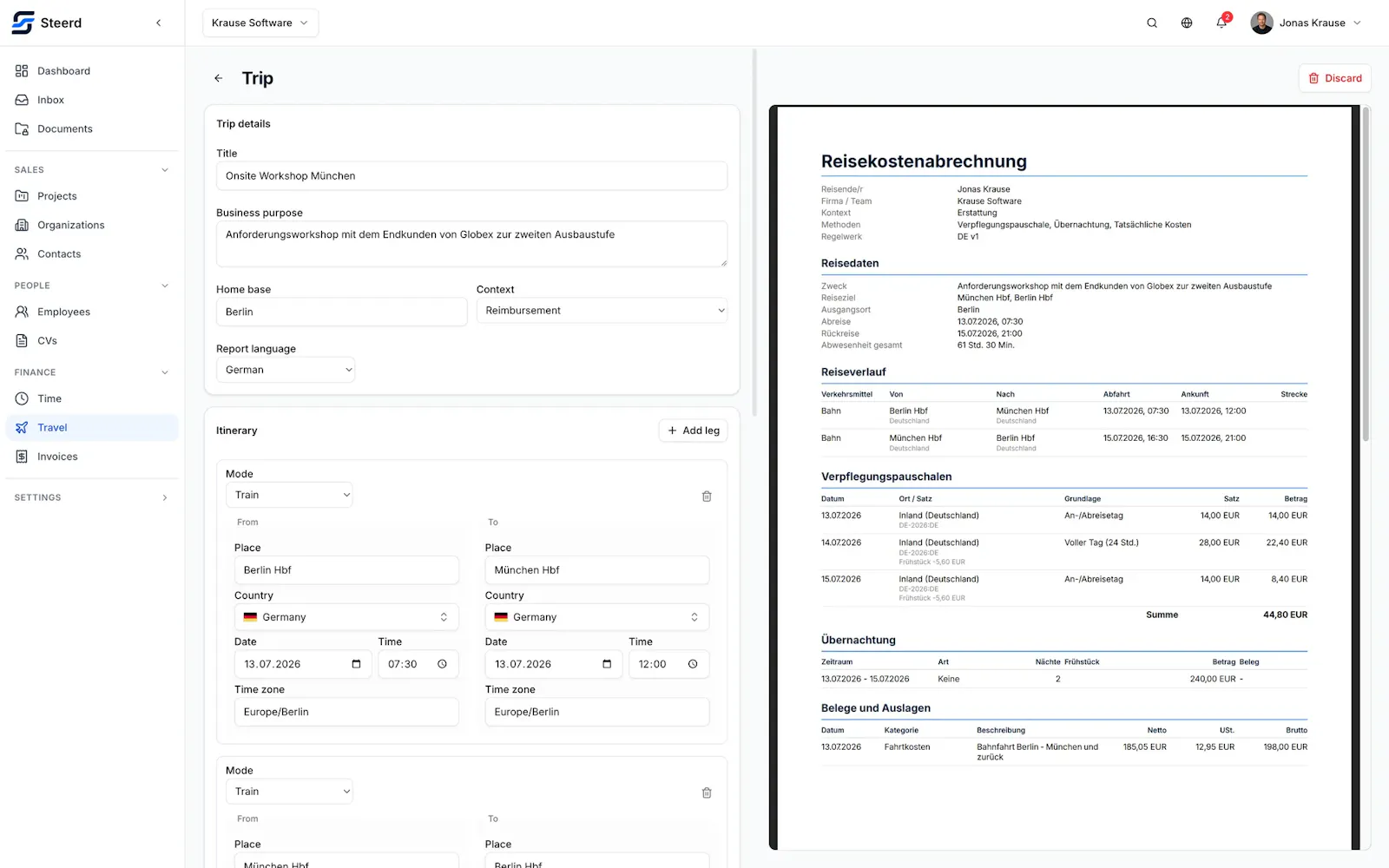This screenshot has width=1389, height=868.
Task: Delete the Berlin Hbf to München Hbf leg
Action: (x=707, y=496)
